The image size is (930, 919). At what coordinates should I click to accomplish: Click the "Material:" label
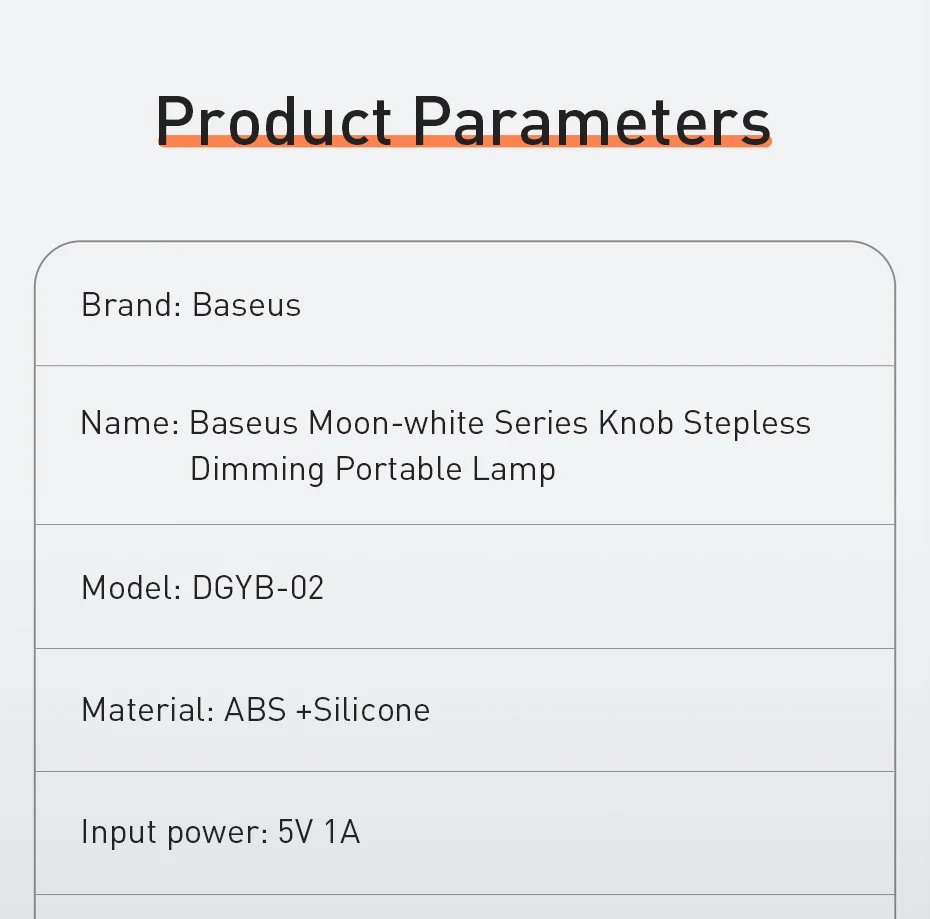click(x=147, y=710)
